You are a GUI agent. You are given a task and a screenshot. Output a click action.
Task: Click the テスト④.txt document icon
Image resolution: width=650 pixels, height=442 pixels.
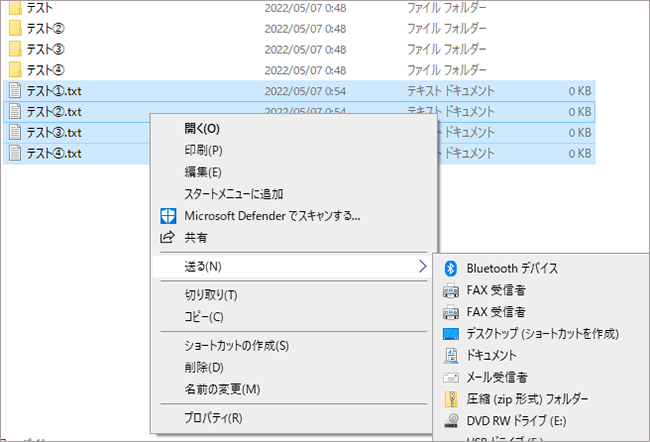coord(15,153)
